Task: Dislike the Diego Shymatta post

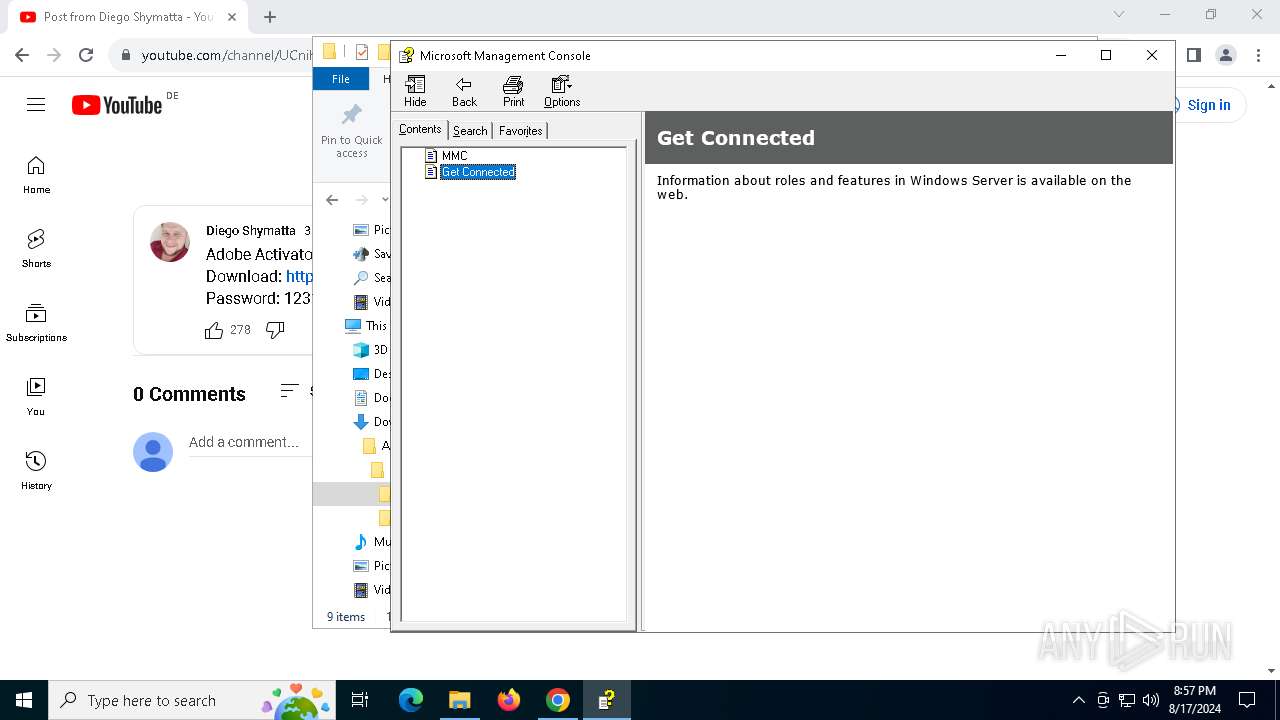Action: [x=275, y=330]
